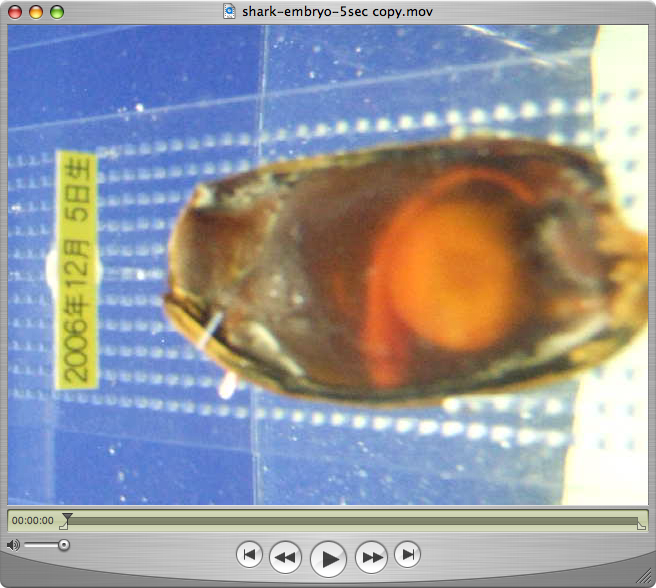
Task: Zoom the window with the green button
Action: click(x=57, y=12)
